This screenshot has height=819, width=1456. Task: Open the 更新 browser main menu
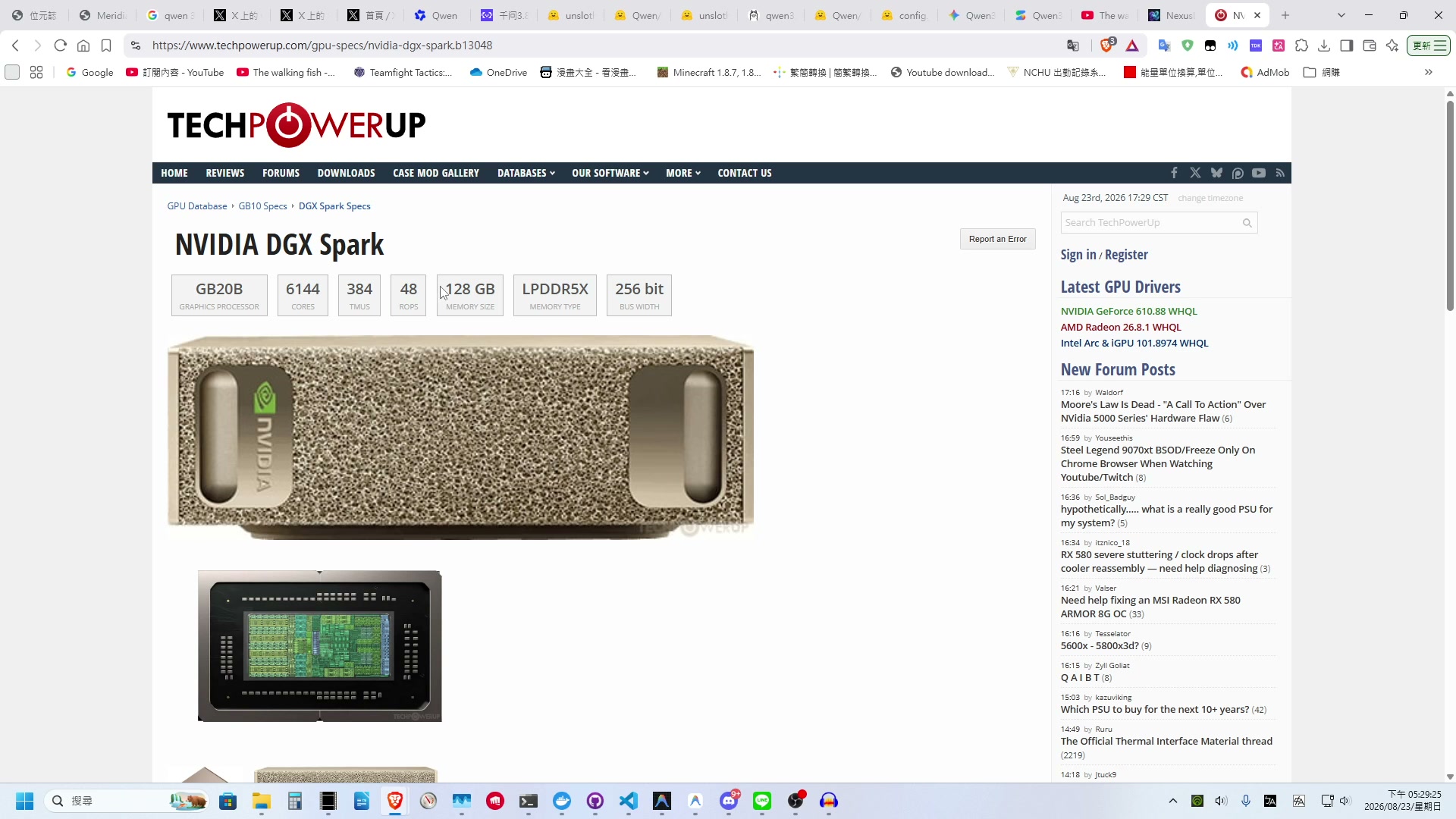(x=1429, y=45)
